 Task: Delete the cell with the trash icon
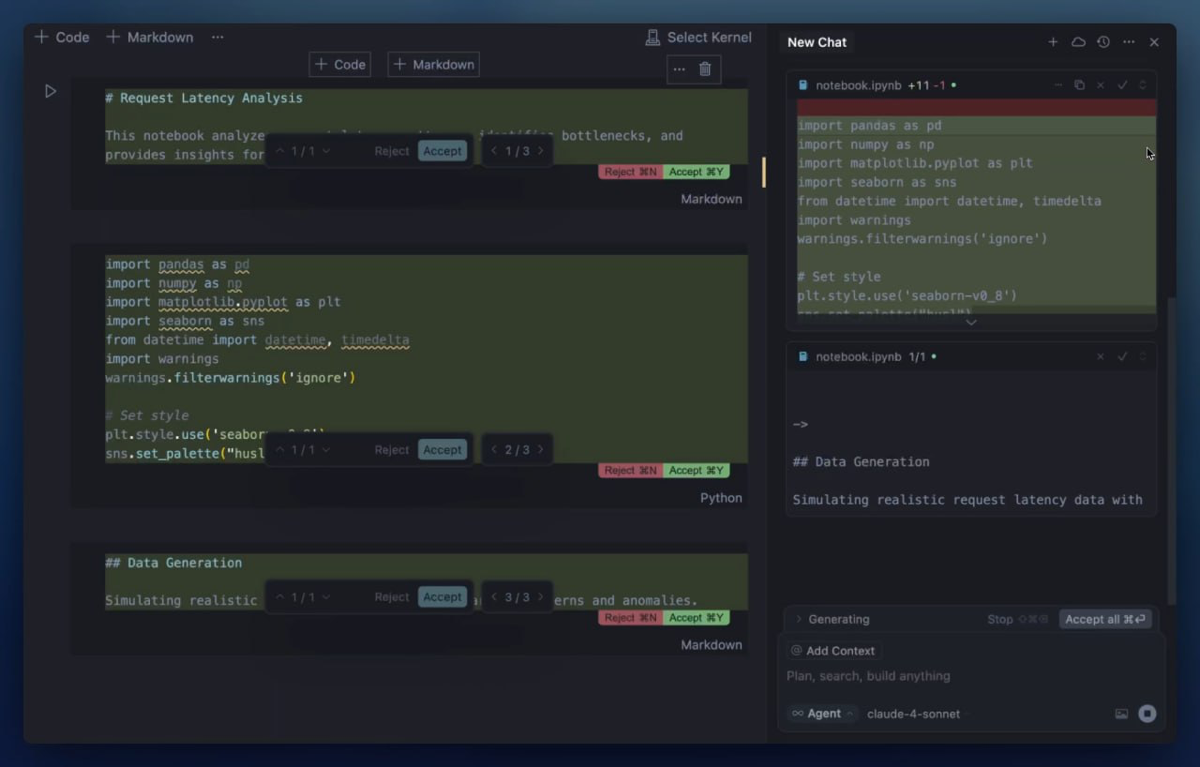point(705,69)
